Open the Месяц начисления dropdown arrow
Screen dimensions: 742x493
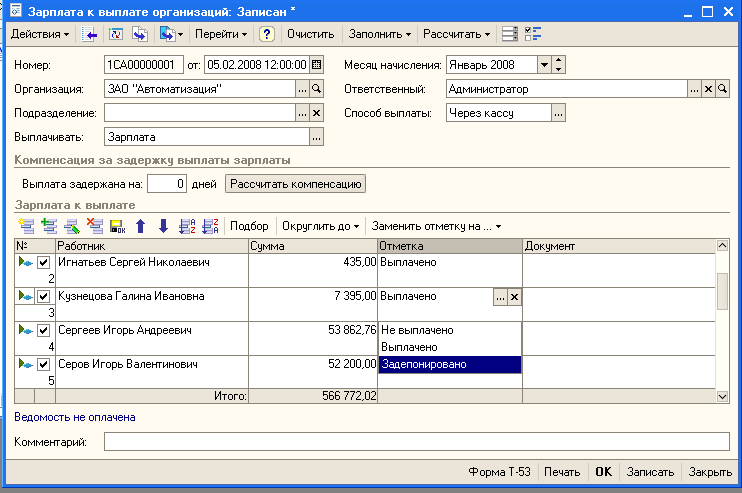click(x=544, y=65)
